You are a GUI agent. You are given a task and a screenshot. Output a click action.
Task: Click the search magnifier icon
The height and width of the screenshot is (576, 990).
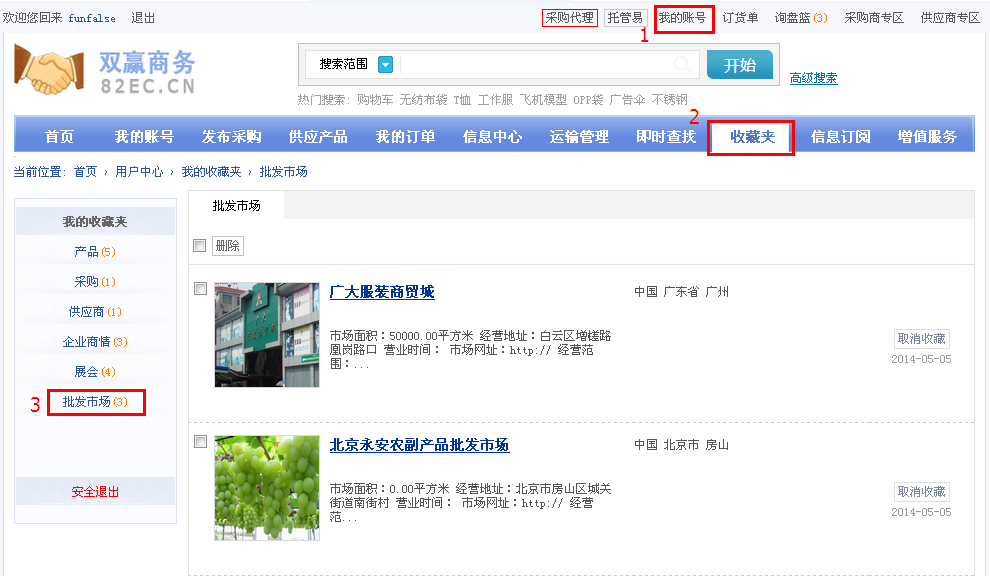click(682, 65)
